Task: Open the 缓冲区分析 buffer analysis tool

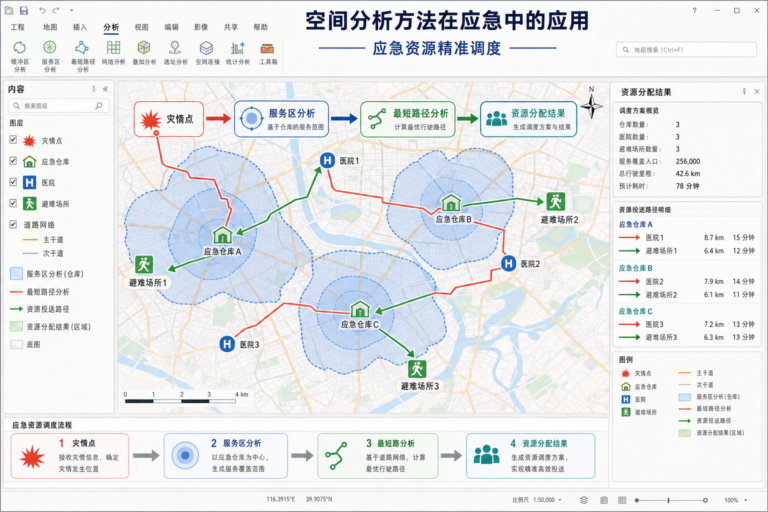Action: pyautogui.click(x=20, y=56)
